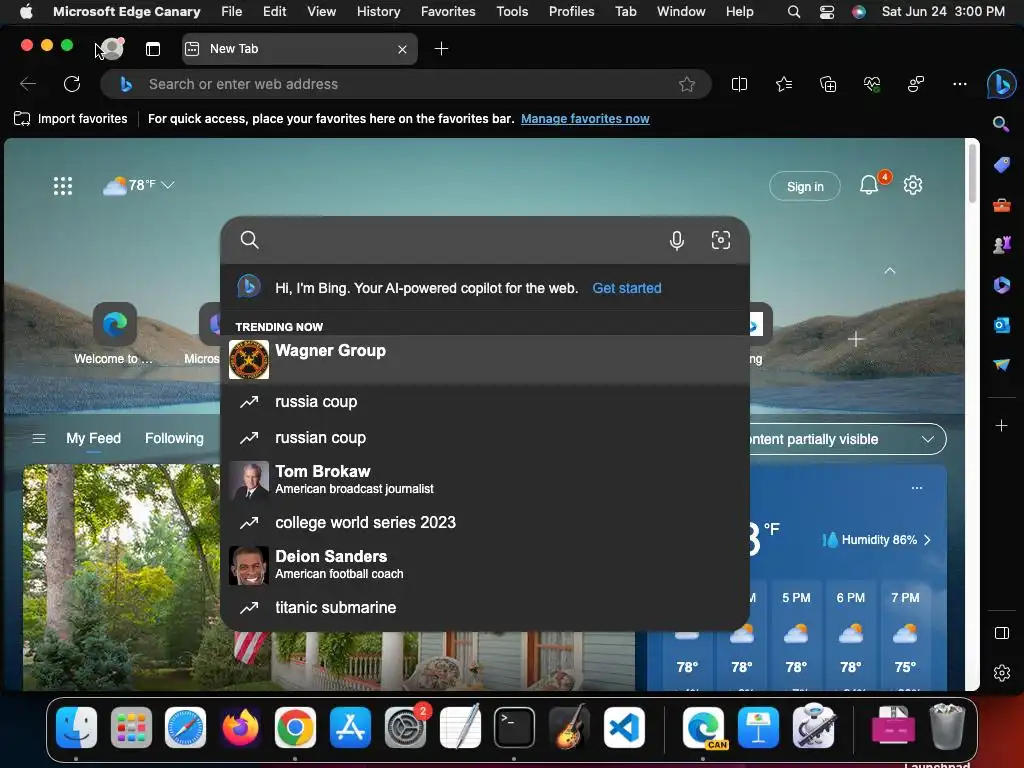Viewport: 1024px width, 768px height.
Task: Select the New Tab tab
Action: tap(300, 49)
